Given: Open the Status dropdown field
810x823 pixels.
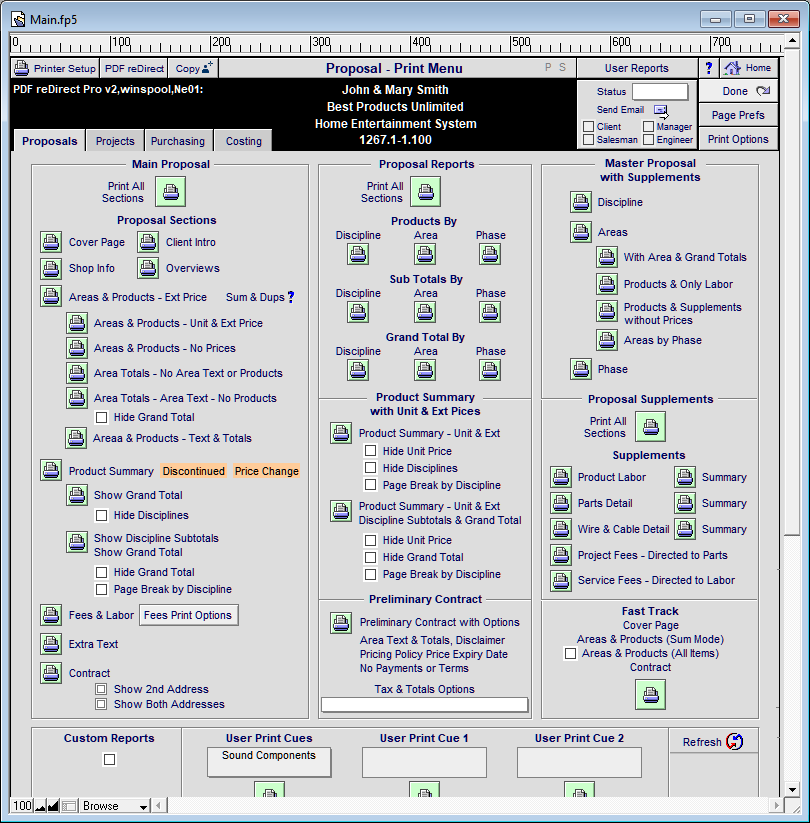Looking at the screenshot, I should point(660,91).
